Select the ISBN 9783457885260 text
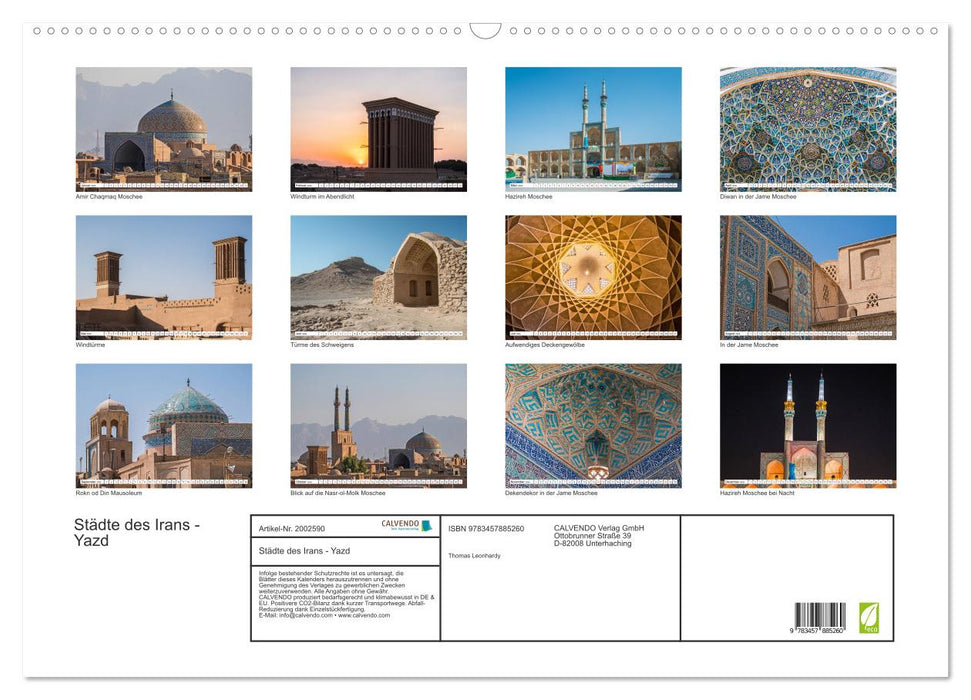The height and width of the screenshot is (700, 971). (486, 527)
